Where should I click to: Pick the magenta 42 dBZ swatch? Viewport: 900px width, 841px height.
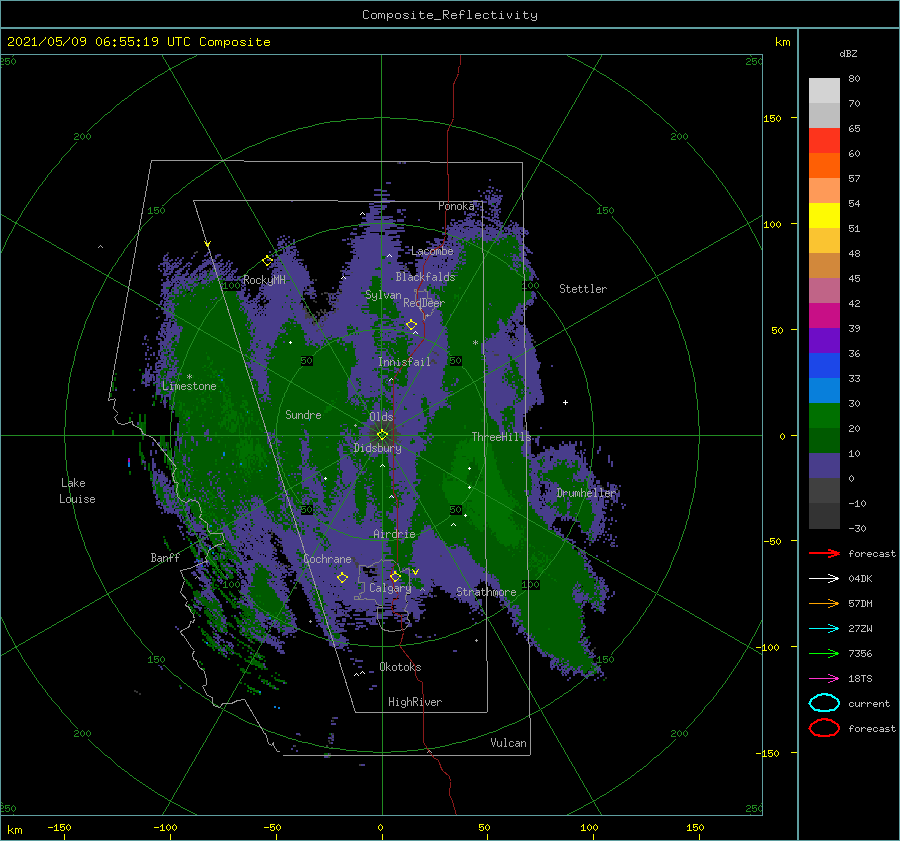click(x=824, y=315)
